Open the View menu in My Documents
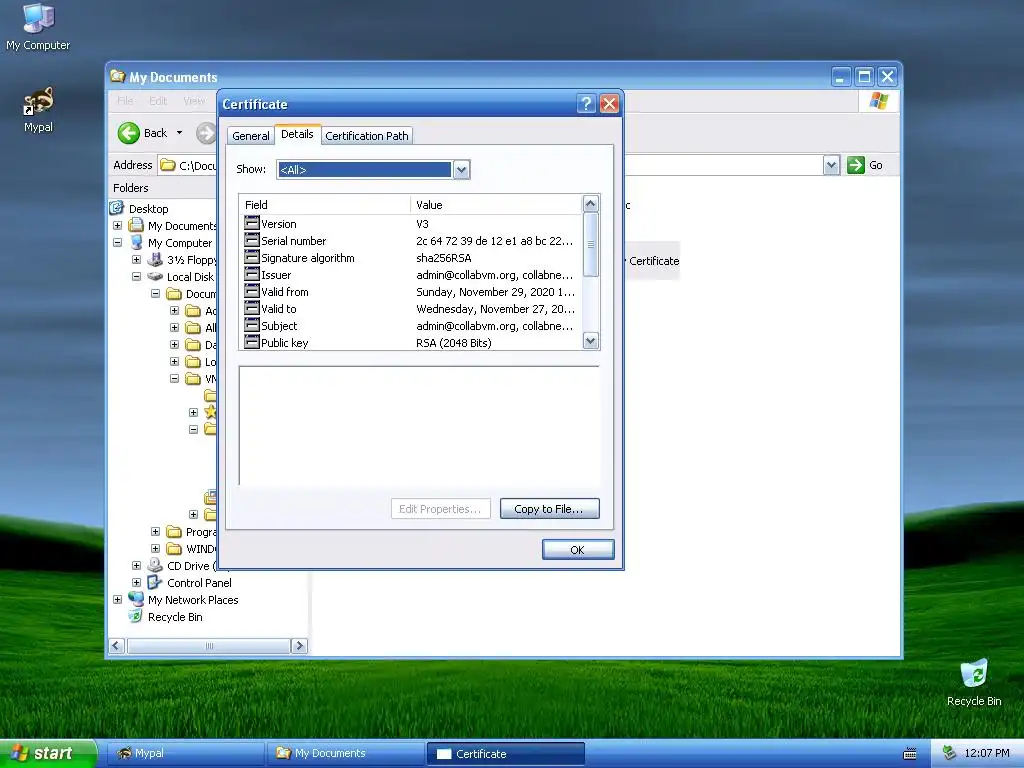 pyautogui.click(x=194, y=101)
